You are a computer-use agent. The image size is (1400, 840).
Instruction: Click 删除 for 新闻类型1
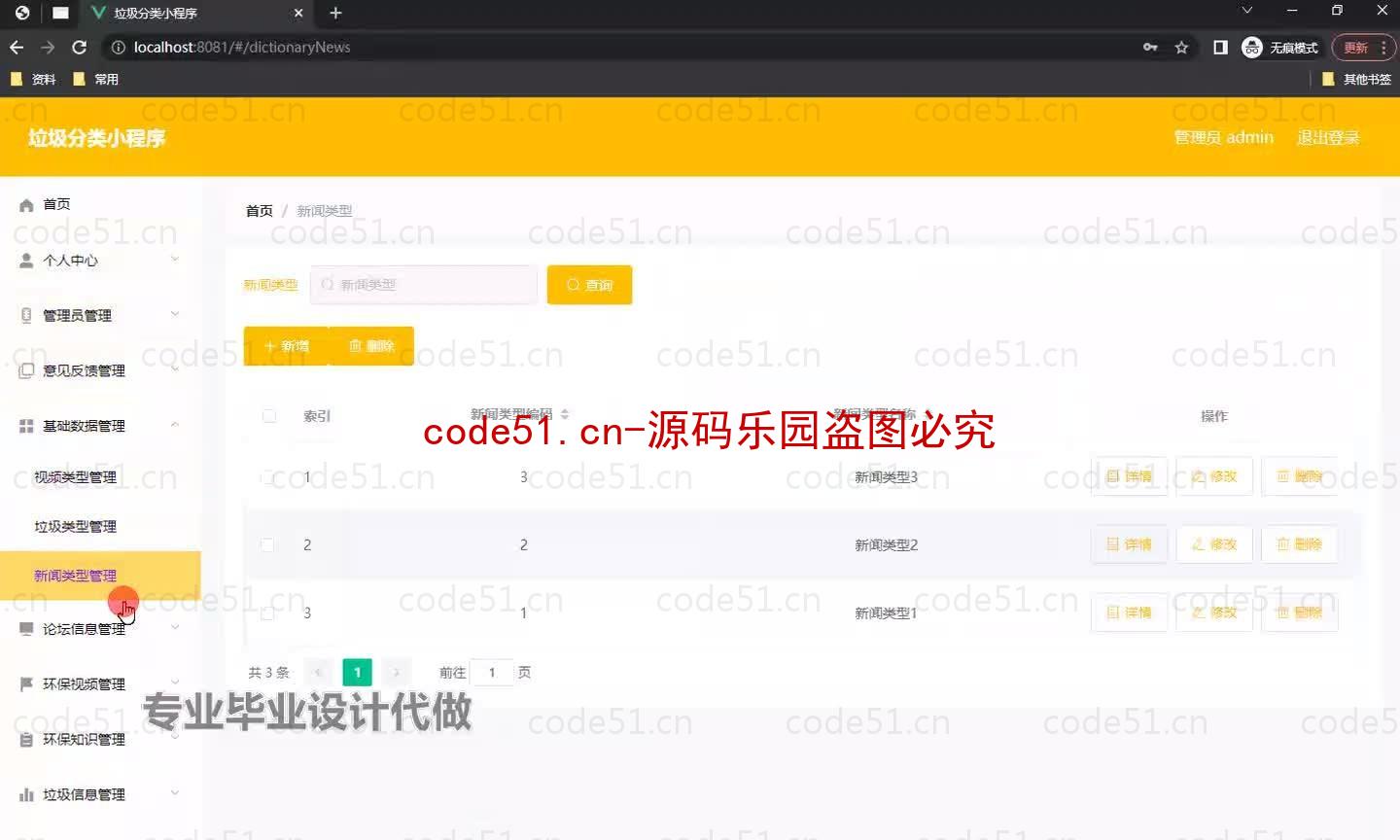pos(1300,612)
